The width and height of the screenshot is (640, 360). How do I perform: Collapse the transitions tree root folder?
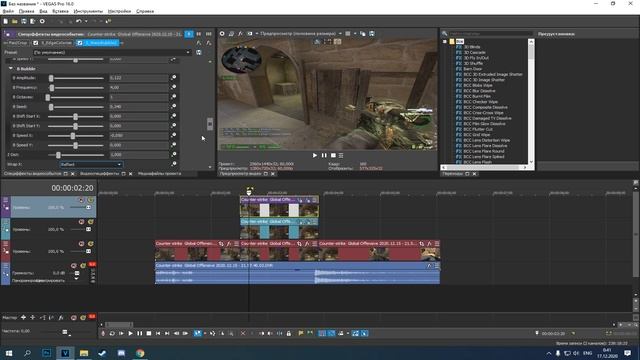445,41
